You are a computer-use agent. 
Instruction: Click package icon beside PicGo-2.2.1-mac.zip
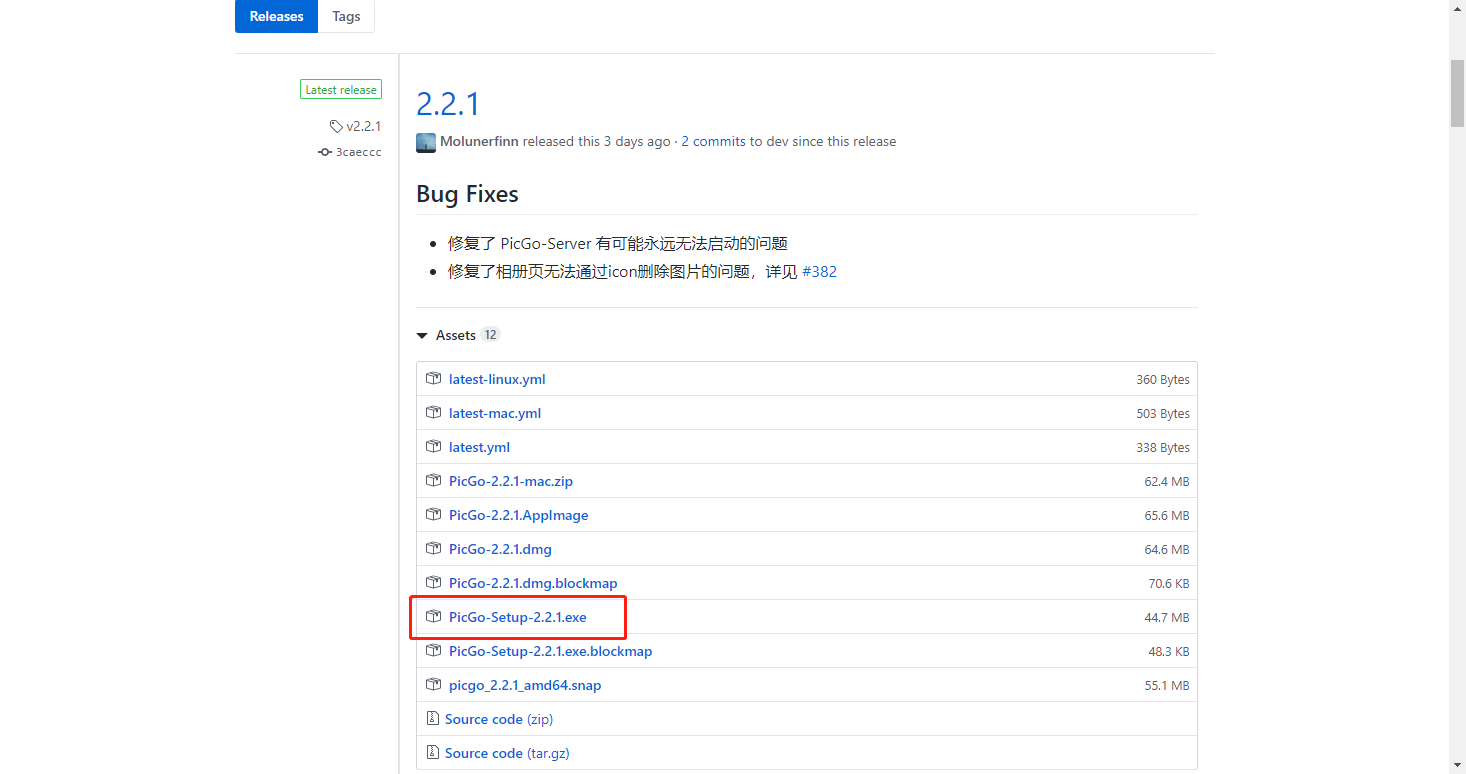click(433, 481)
